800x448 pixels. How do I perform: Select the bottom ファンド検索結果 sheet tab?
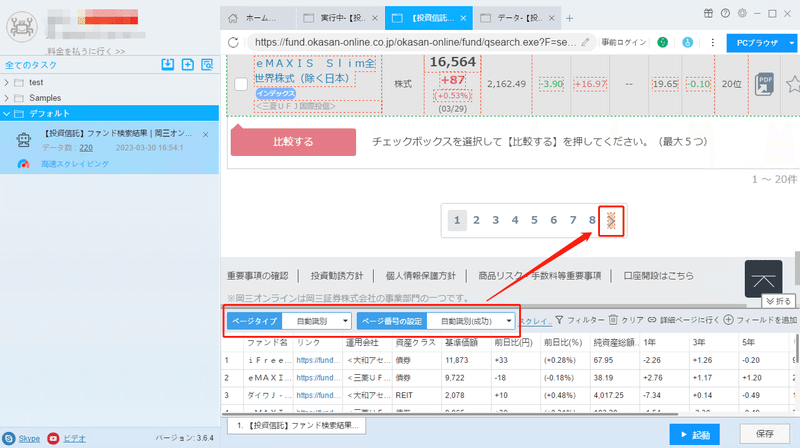tap(296, 425)
